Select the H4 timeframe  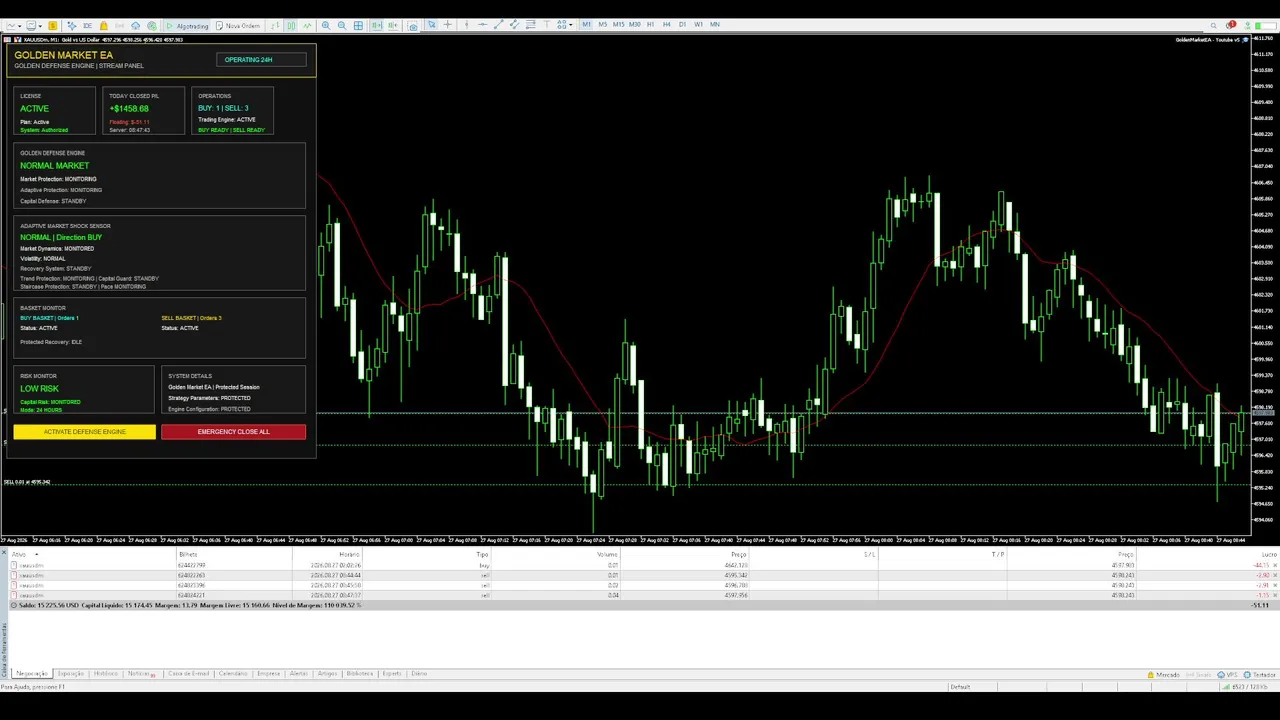(667, 24)
